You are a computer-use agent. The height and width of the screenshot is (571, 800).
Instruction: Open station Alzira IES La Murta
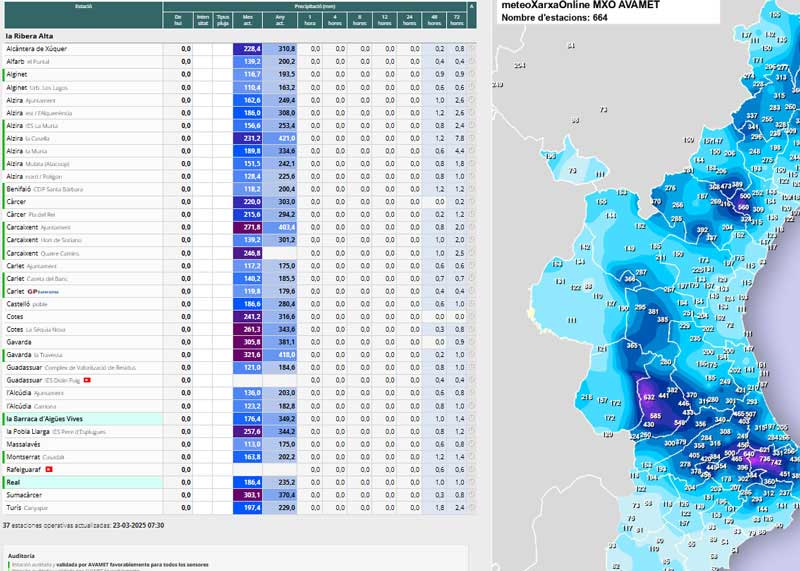pyautogui.click(x=32, y=126)
